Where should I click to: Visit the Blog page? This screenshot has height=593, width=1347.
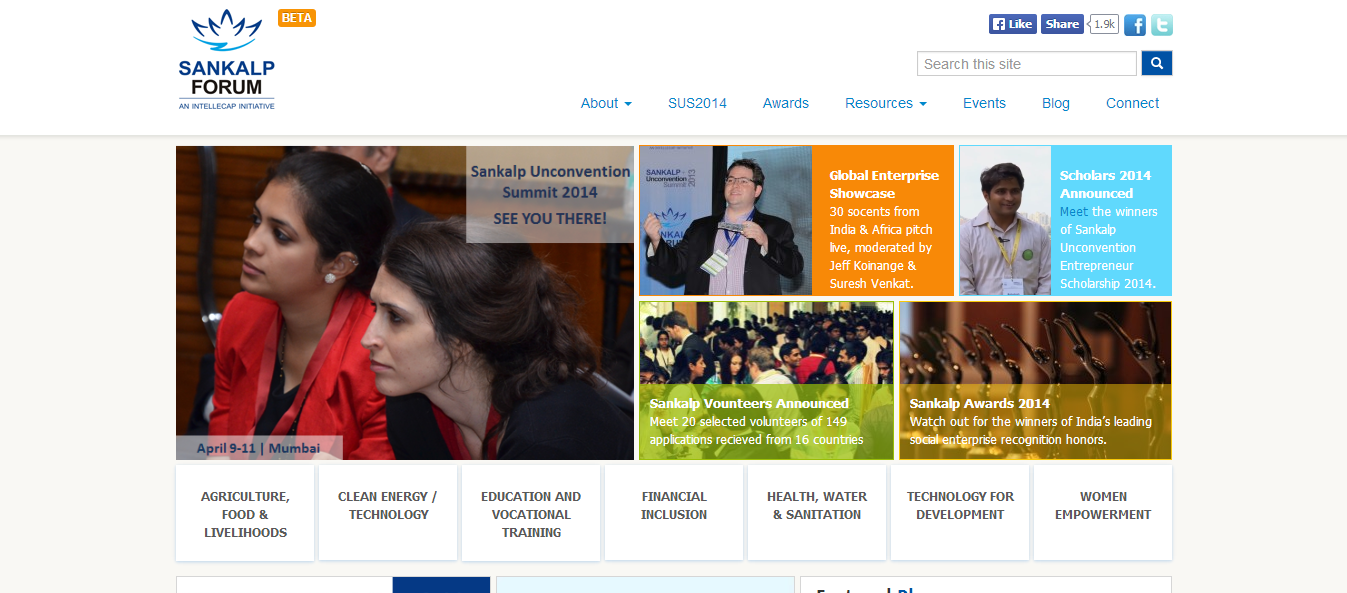1056,103
